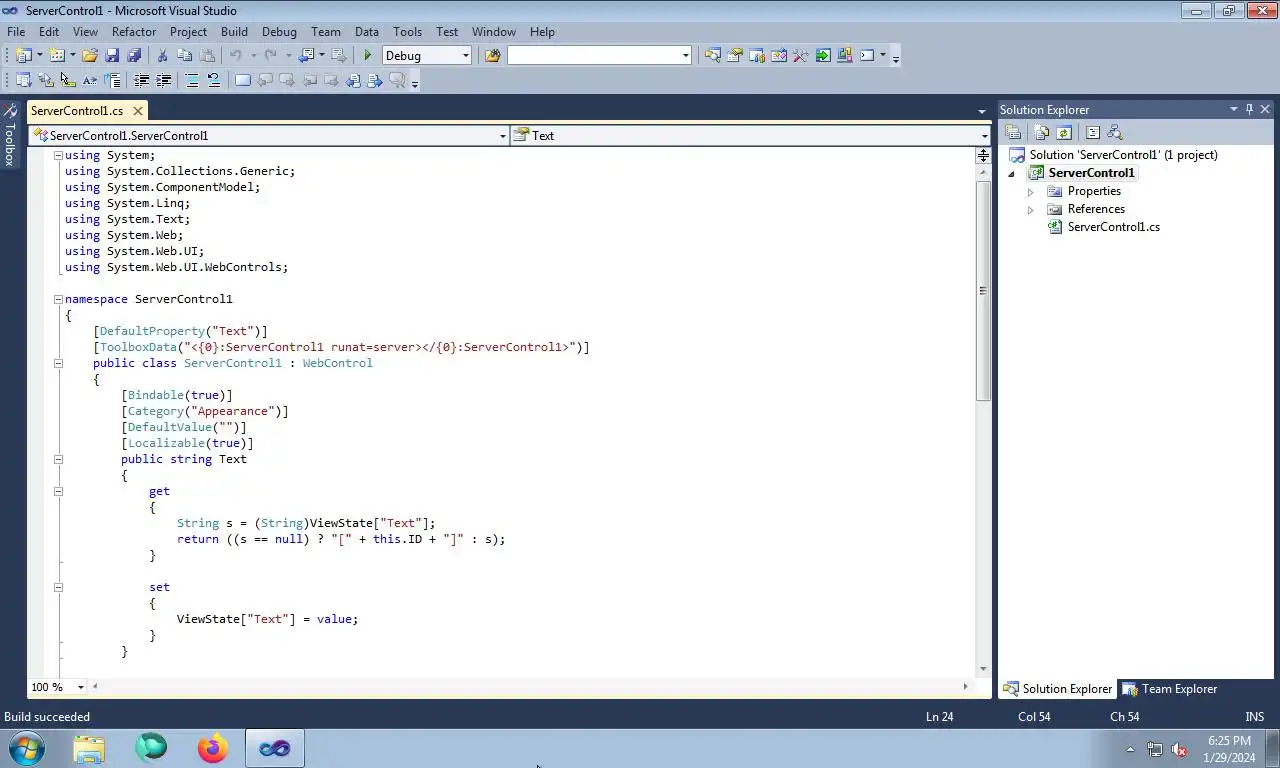Open the Refactor menu

coord(134,32)
